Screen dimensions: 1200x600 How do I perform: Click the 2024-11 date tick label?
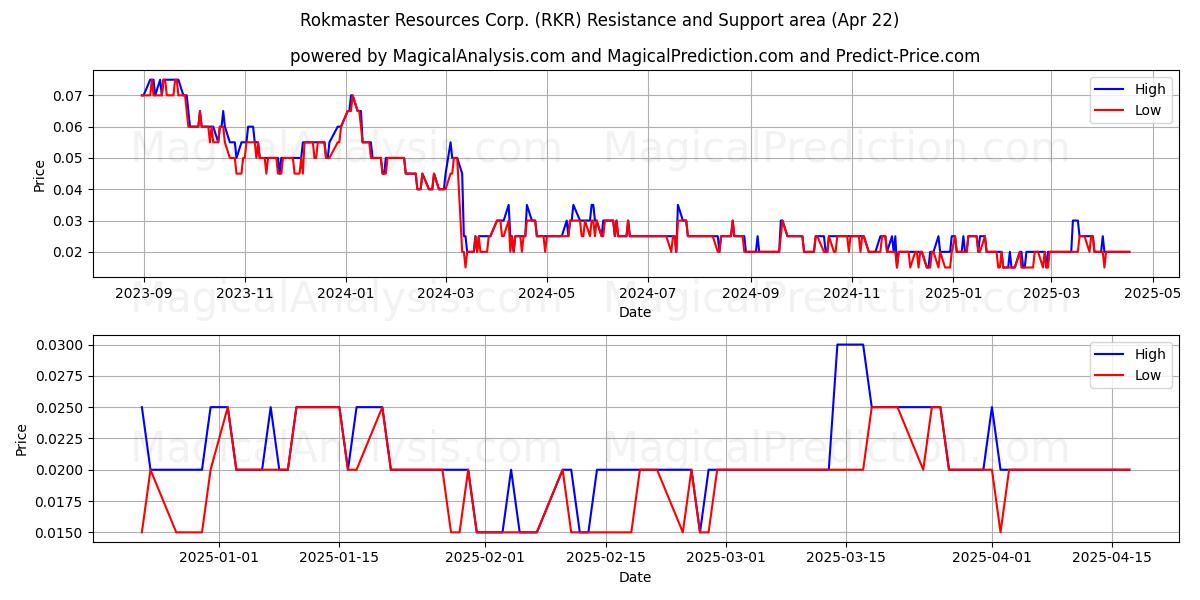click(851, 293)
